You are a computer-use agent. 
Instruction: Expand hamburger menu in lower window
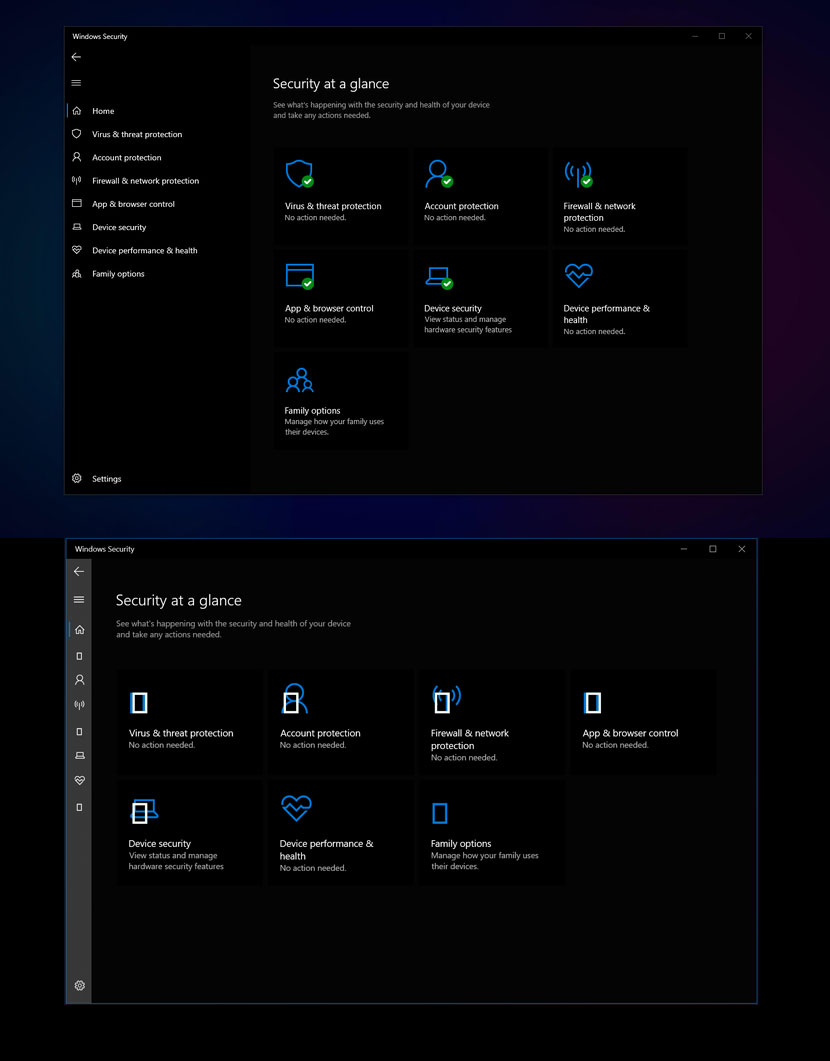pos(79,600)
